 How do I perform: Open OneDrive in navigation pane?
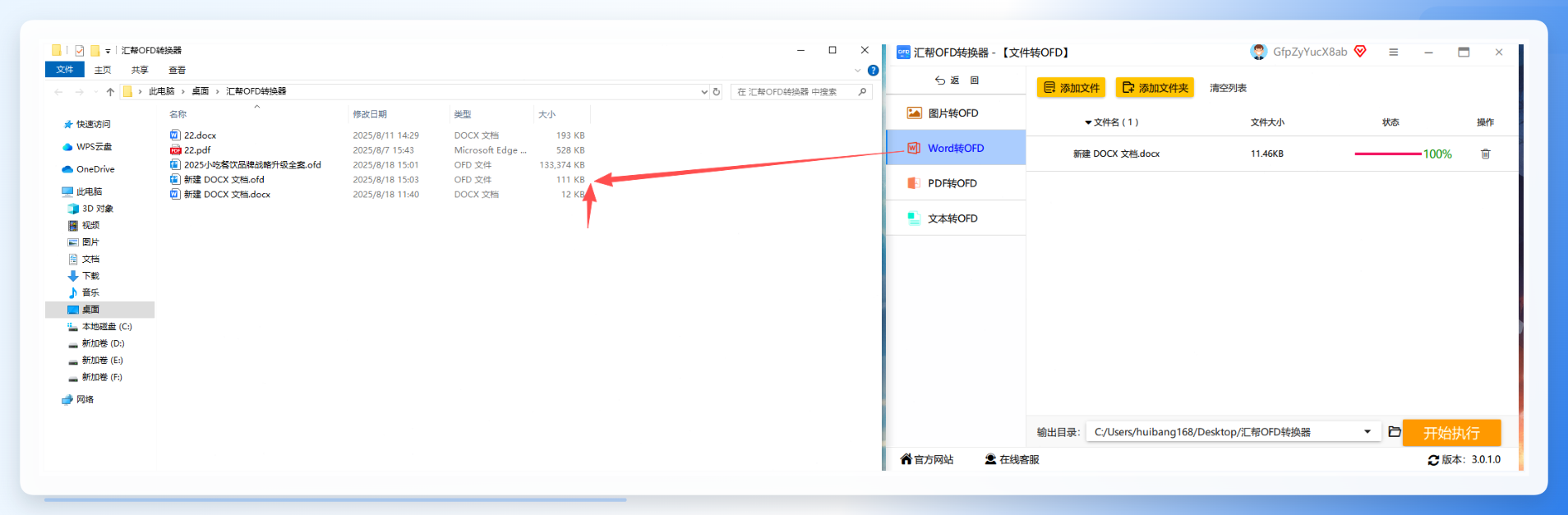pyautogui.click(x=95, y=169)
